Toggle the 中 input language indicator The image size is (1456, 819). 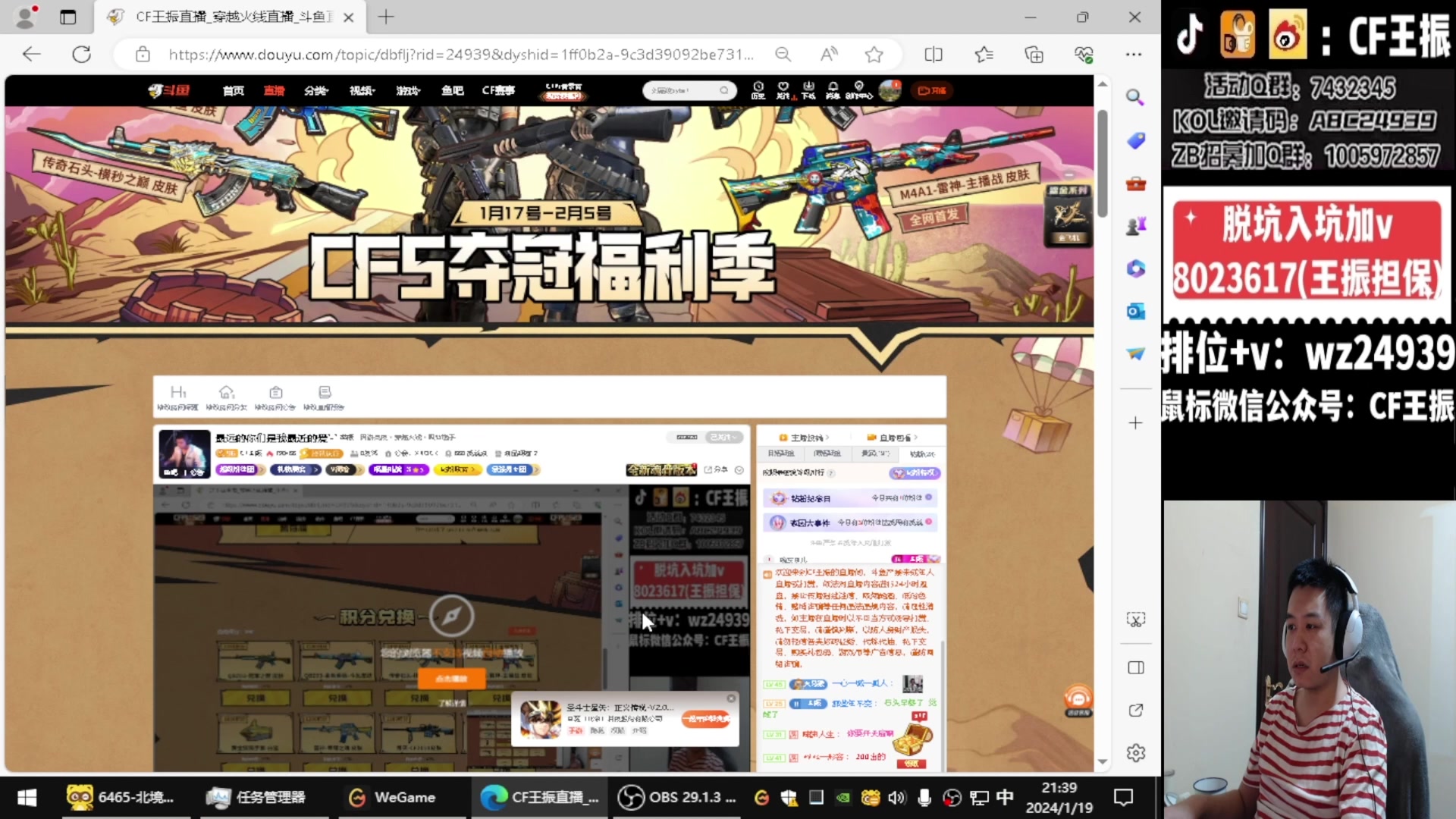pos(1005,797)
